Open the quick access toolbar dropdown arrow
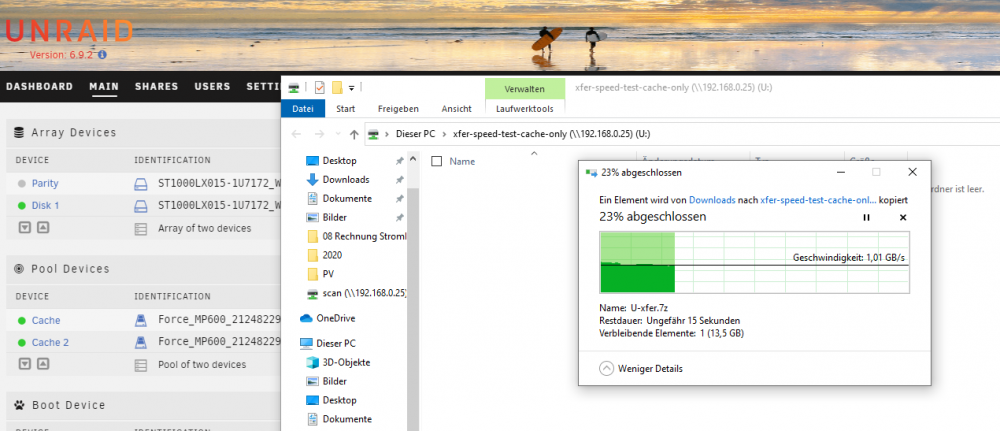The image size is (1000, 431). click(x=352, y=87)
